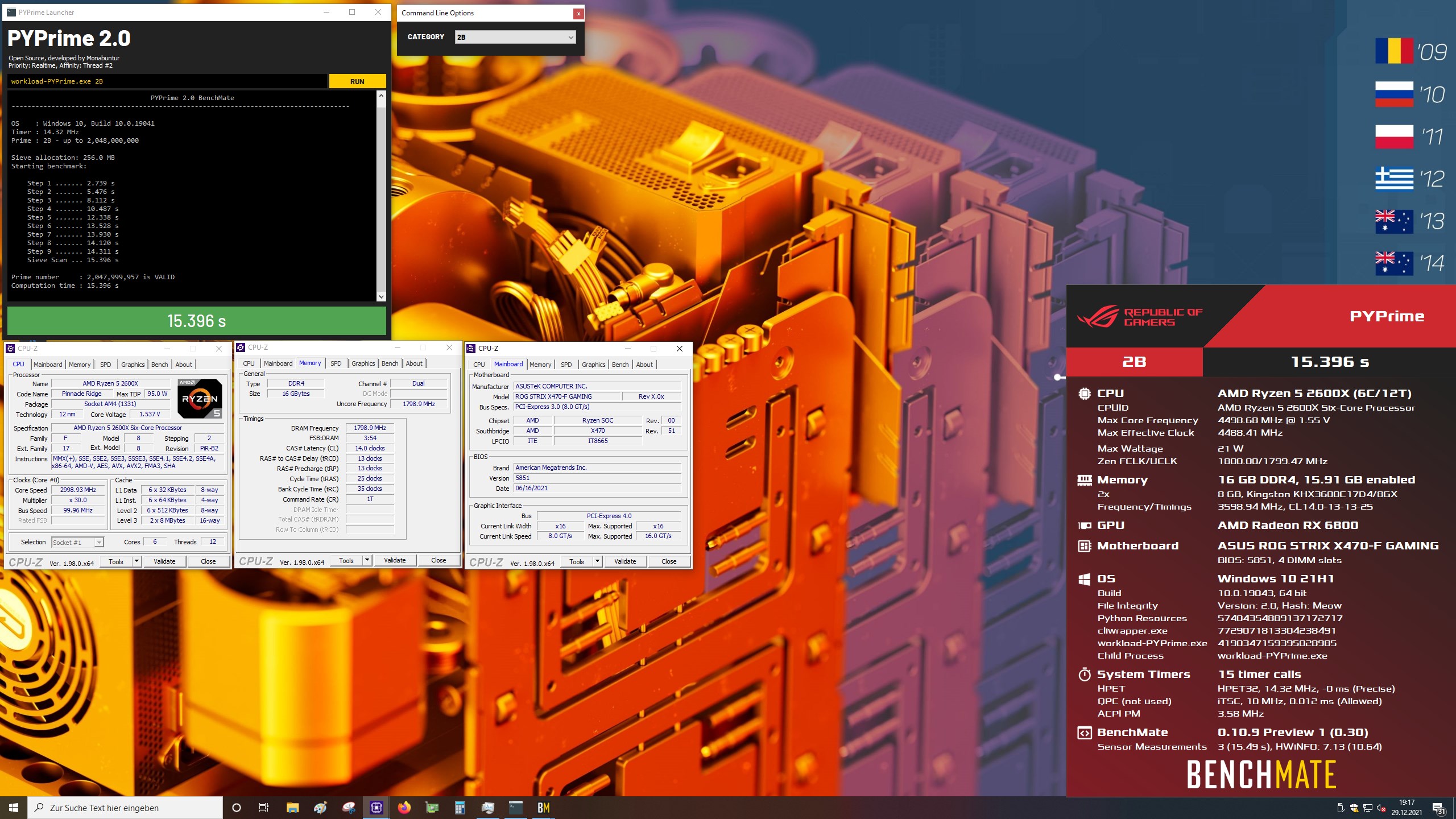Click Validate in the CPU-tab CPU-Z window
The image size is (1456, 819).
164,561
